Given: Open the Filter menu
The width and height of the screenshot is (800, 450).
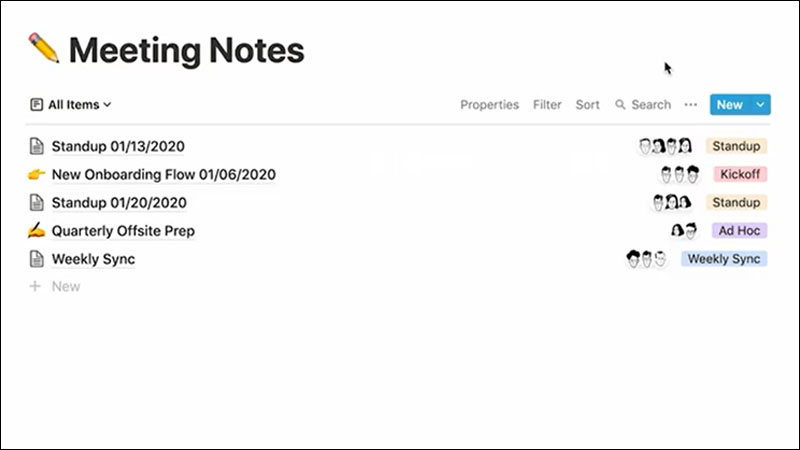Looking at the screenshot, I should pos(547,104).
